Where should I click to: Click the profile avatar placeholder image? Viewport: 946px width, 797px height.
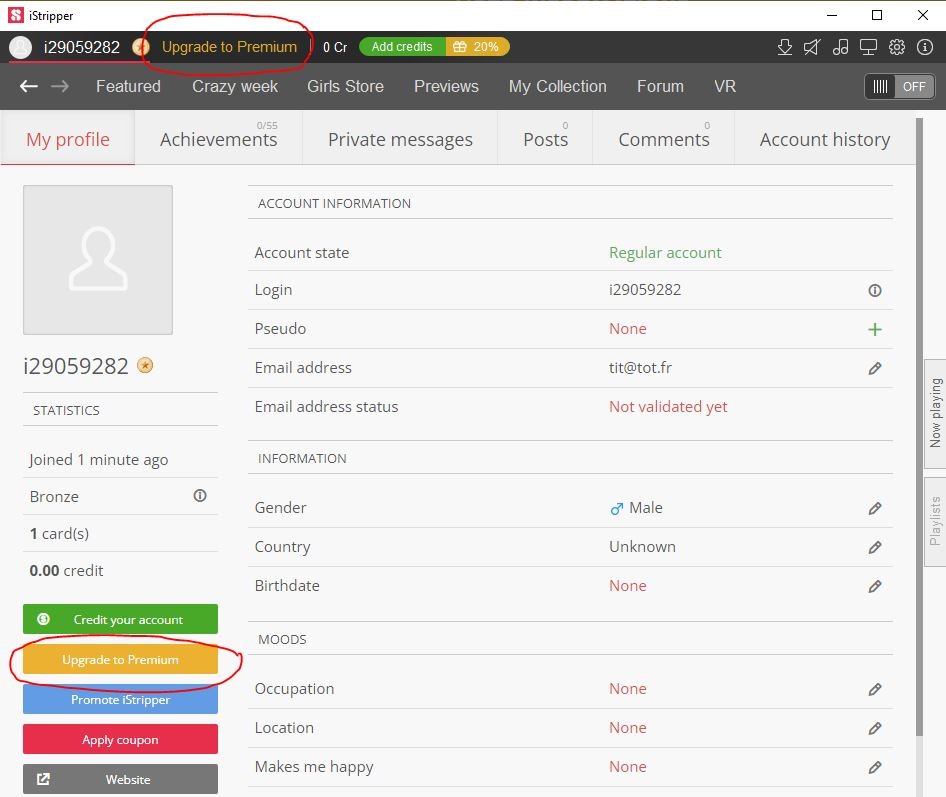pyautogui.click(x=98, y=260)
